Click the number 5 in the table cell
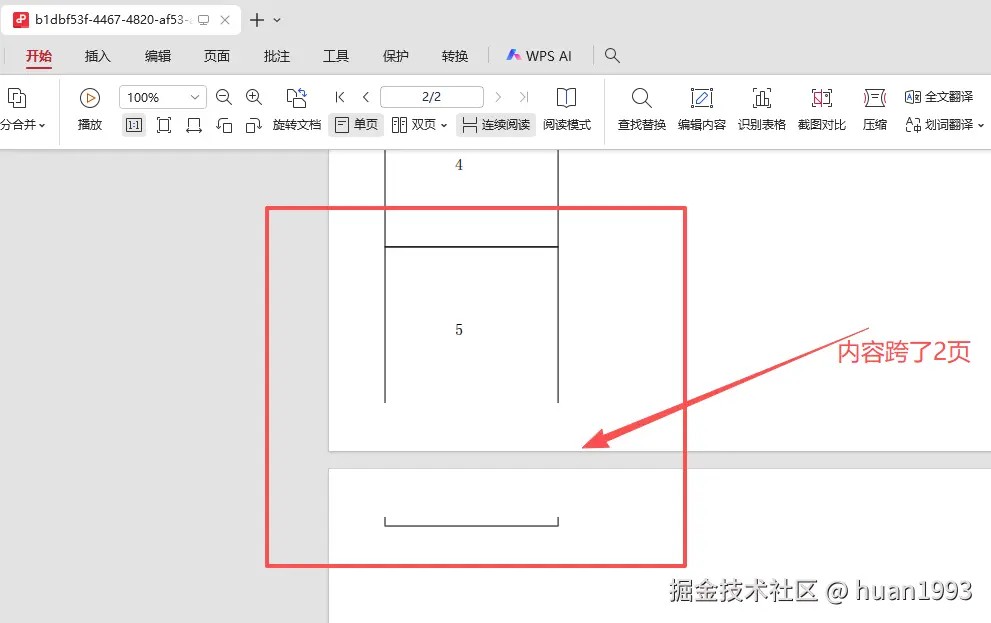This screenshot has width=991, height=623. 459,329
